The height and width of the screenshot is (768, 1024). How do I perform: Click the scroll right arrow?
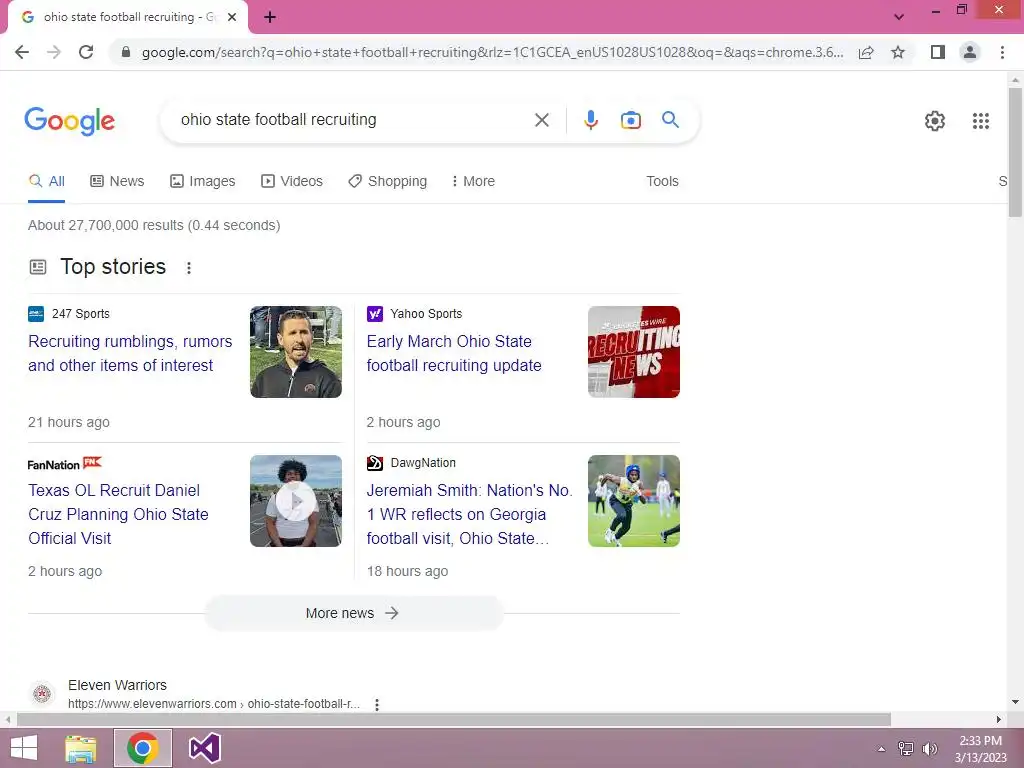[x=999, y=719]
